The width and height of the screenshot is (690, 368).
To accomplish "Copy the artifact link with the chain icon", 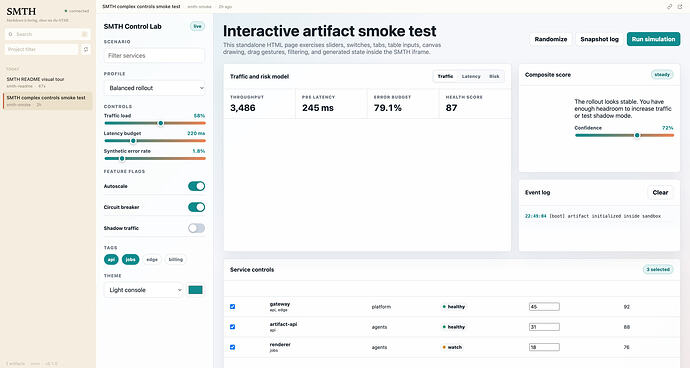I will pyautogui.click(x=669, y=7).
